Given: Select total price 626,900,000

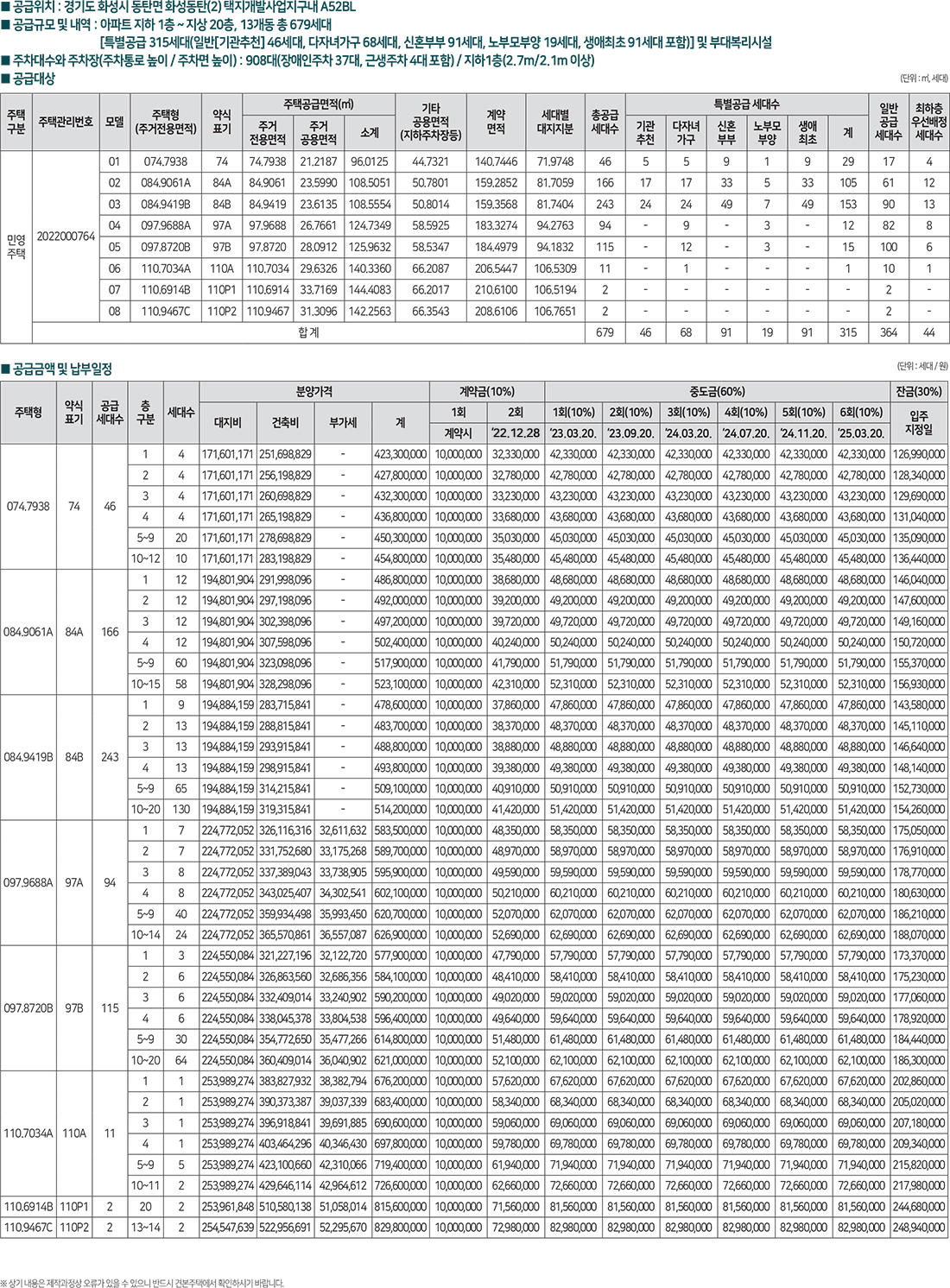Looking at the screenshot, I should pos(401,935).
